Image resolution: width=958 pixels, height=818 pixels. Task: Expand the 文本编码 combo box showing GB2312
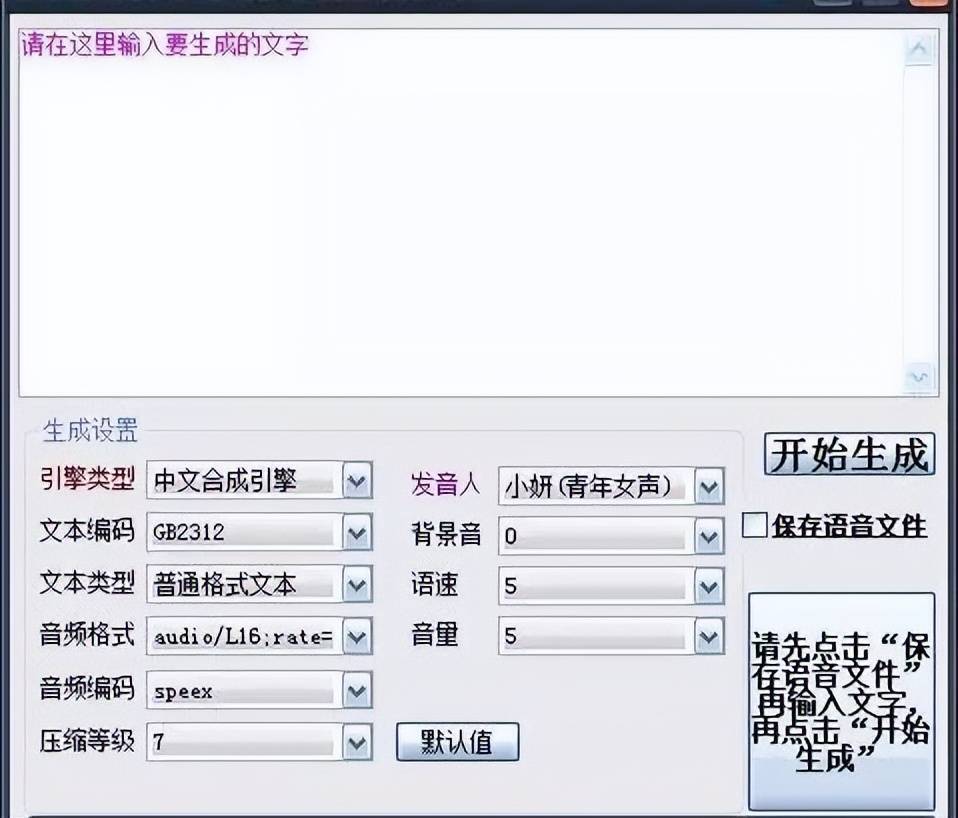tap(355, 533)
